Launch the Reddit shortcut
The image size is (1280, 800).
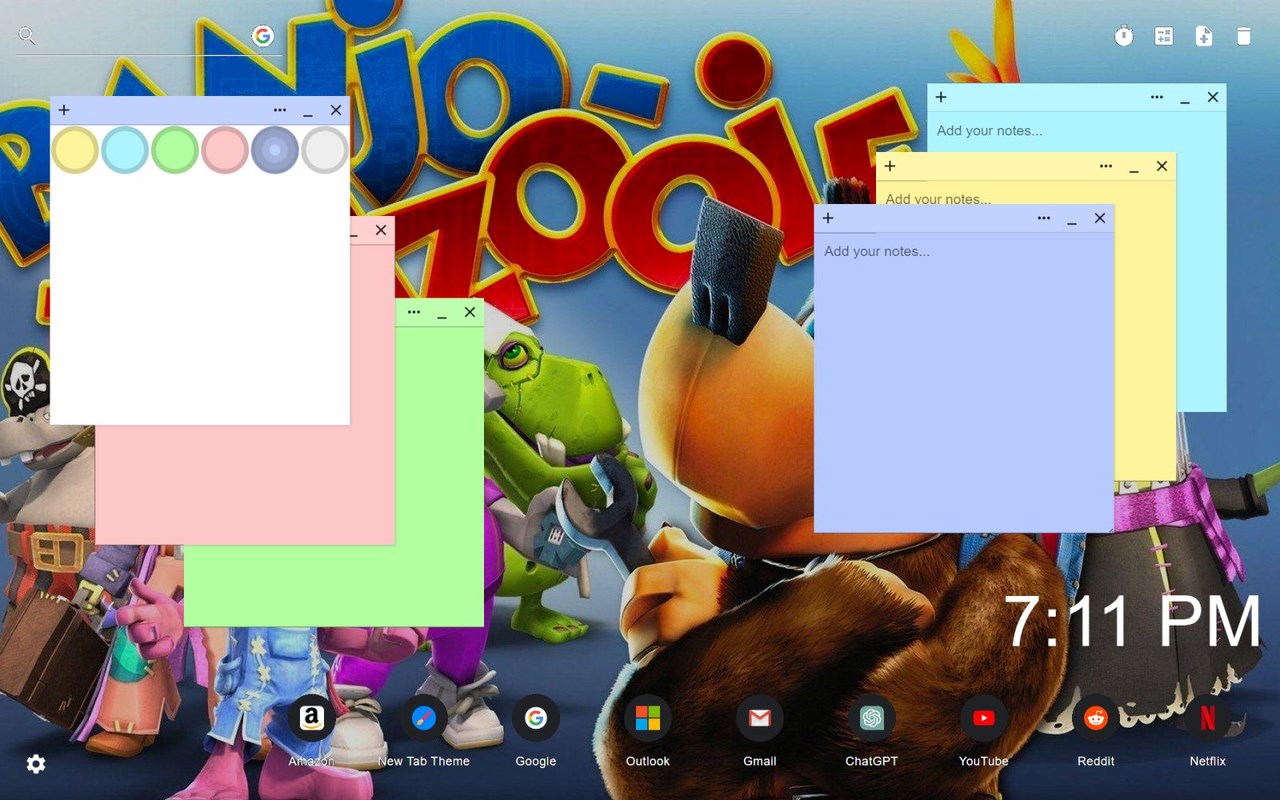point(1095,718)
